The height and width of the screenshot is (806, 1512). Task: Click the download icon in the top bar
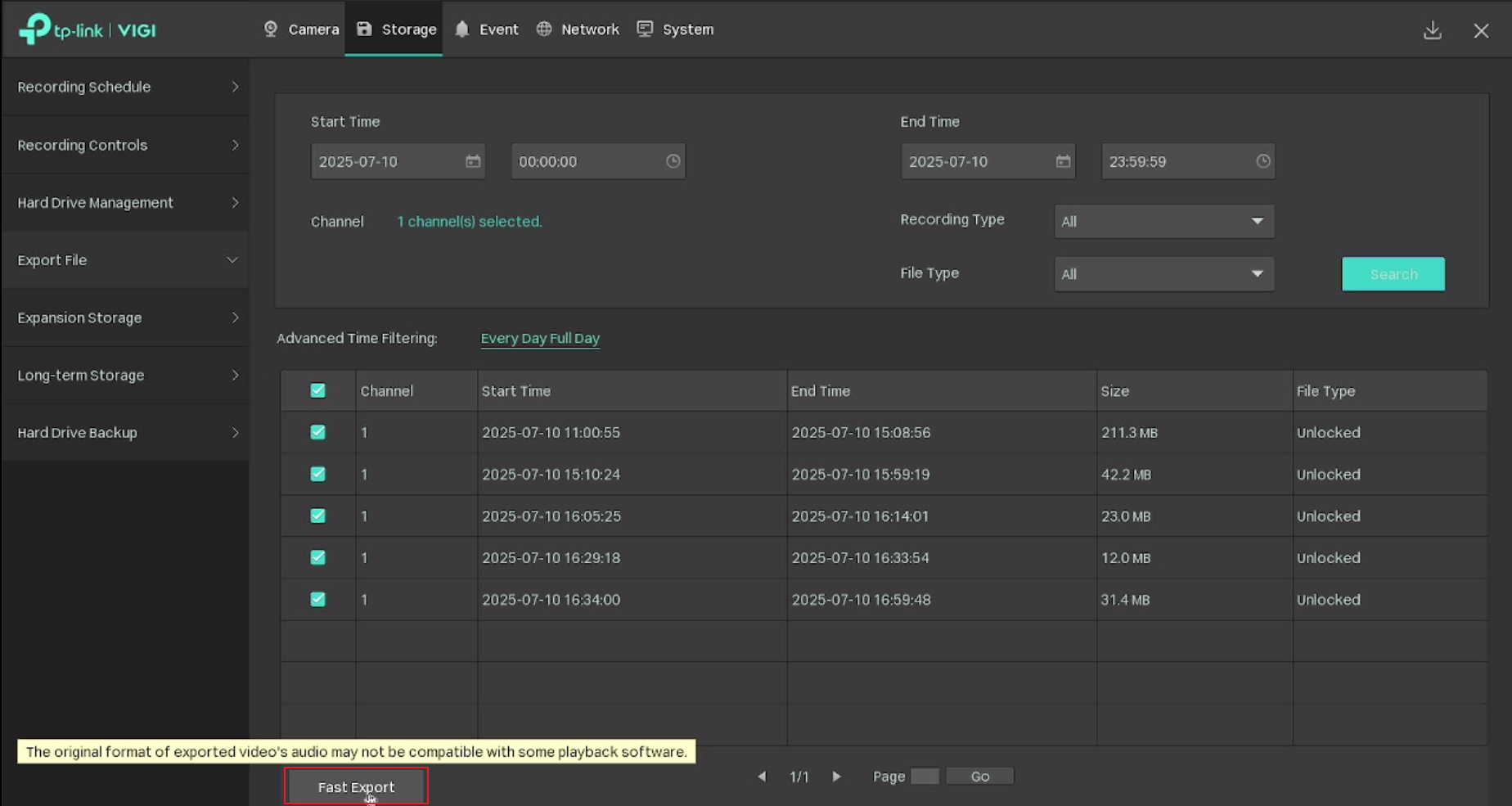click(x=1432, y=29)
